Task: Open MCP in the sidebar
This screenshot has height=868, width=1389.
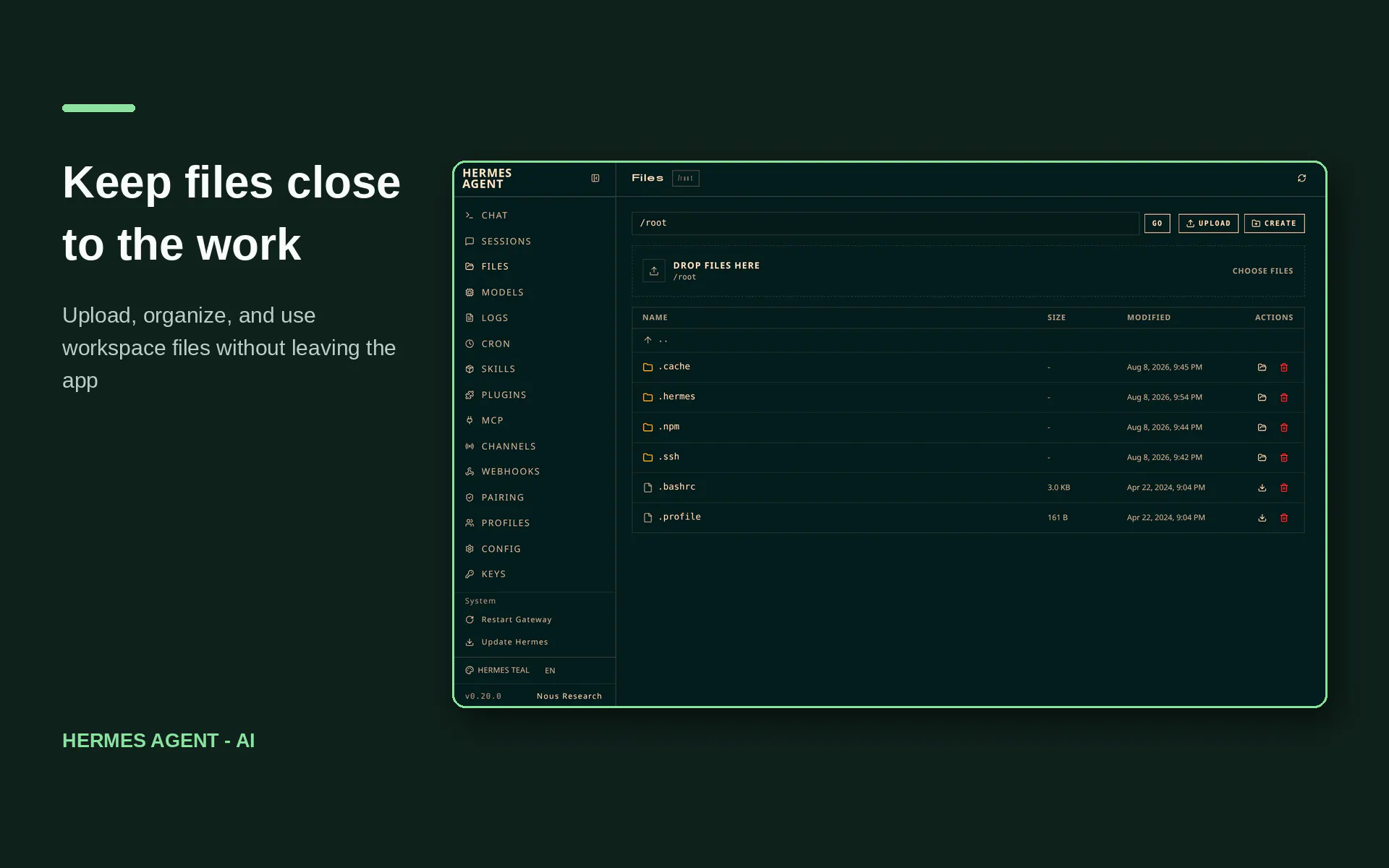Action: tap(535, 421)
